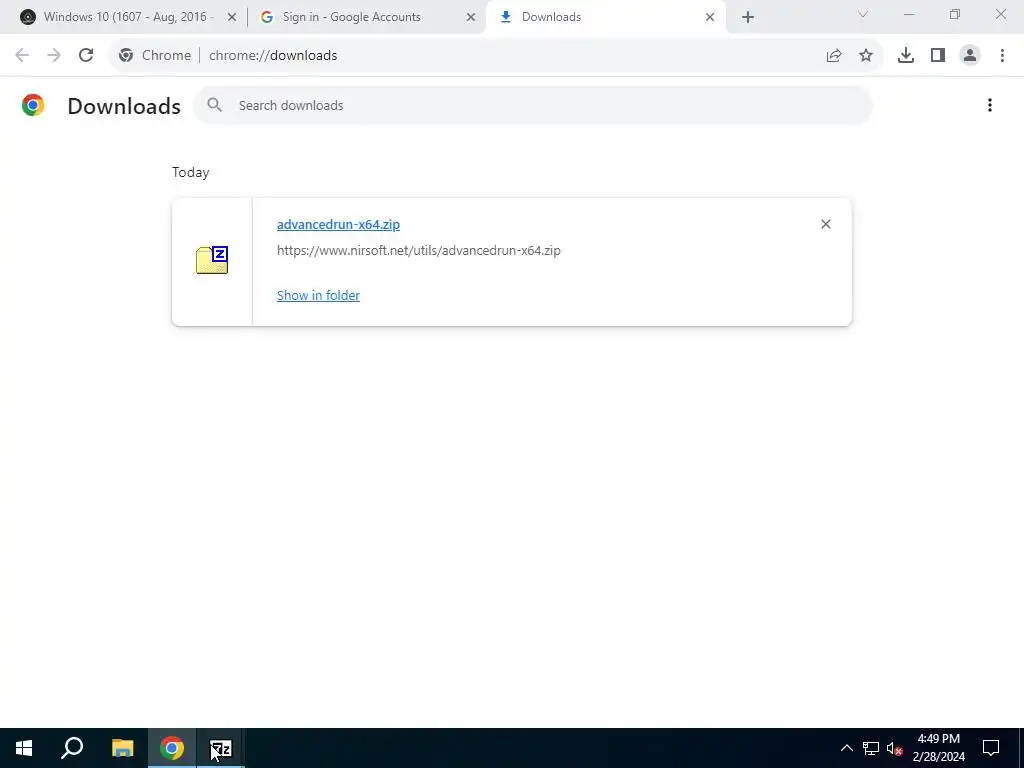
Task: Select the Downloads tab
Action: [605, 17]
